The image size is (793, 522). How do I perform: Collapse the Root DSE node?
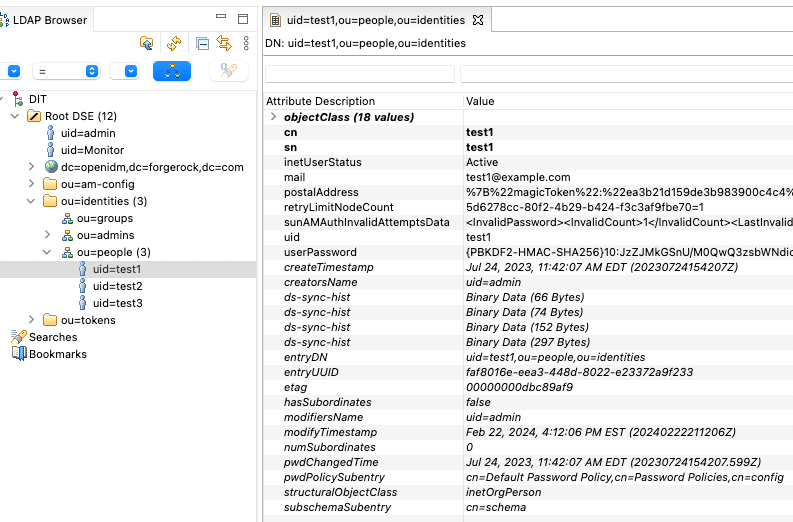[x=15, y=116]
